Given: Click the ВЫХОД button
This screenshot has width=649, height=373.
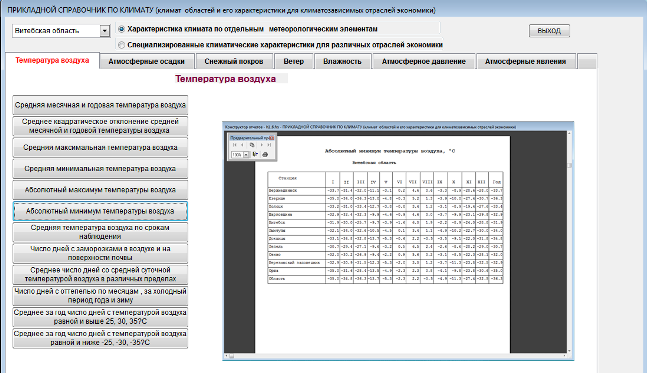Looking at the screenshot, I should point(549,31).
